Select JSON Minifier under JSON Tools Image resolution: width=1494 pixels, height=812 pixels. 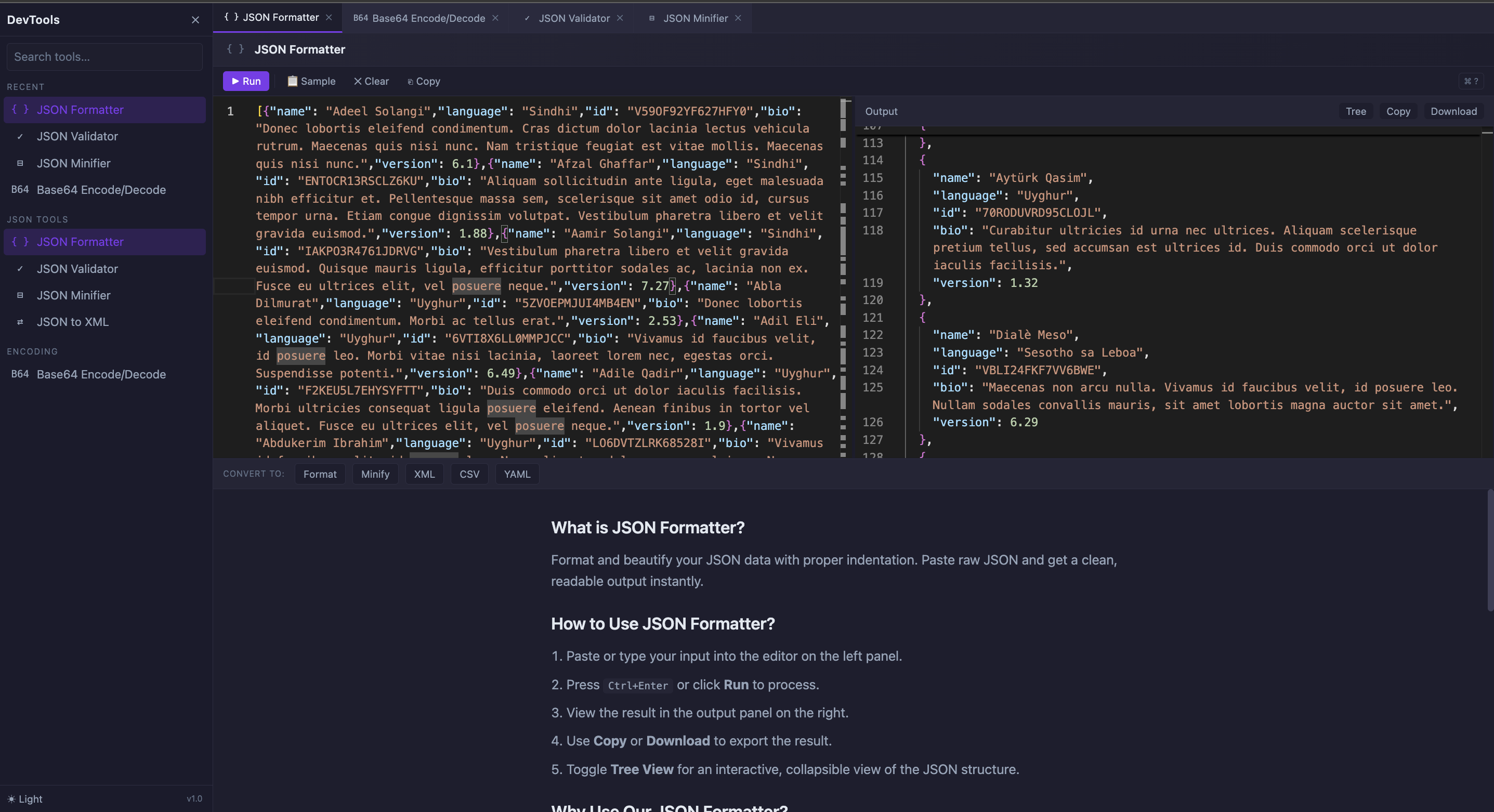73,295
